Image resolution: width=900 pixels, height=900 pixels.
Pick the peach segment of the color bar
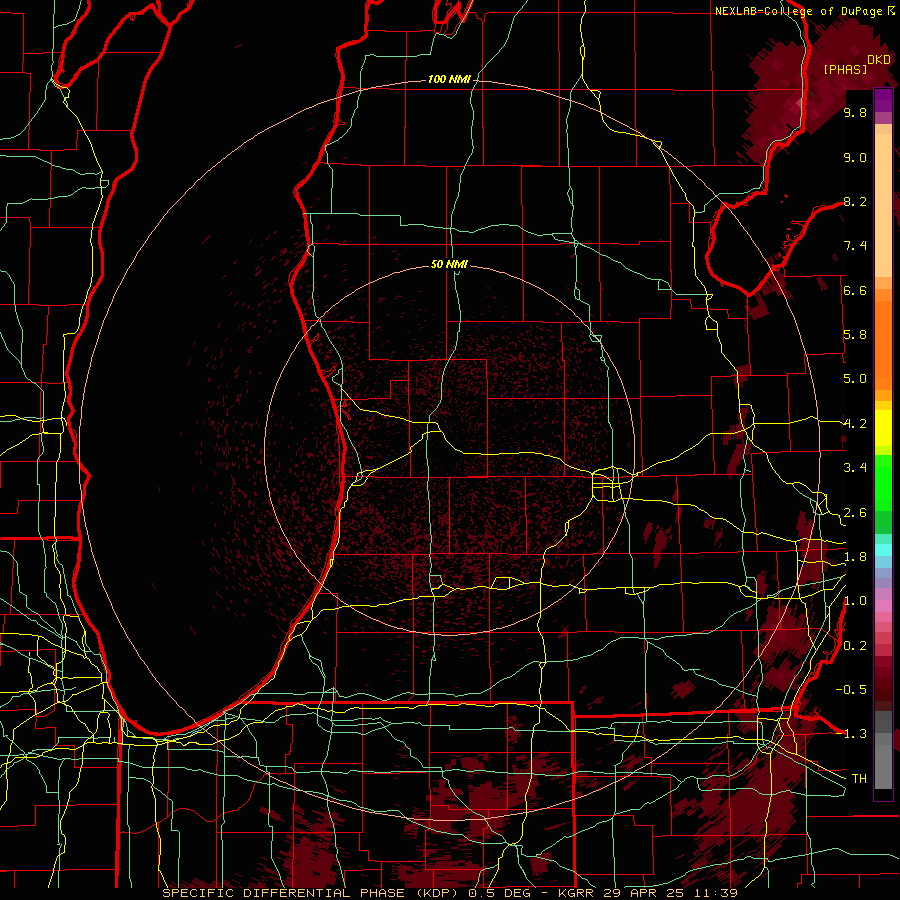883,207
